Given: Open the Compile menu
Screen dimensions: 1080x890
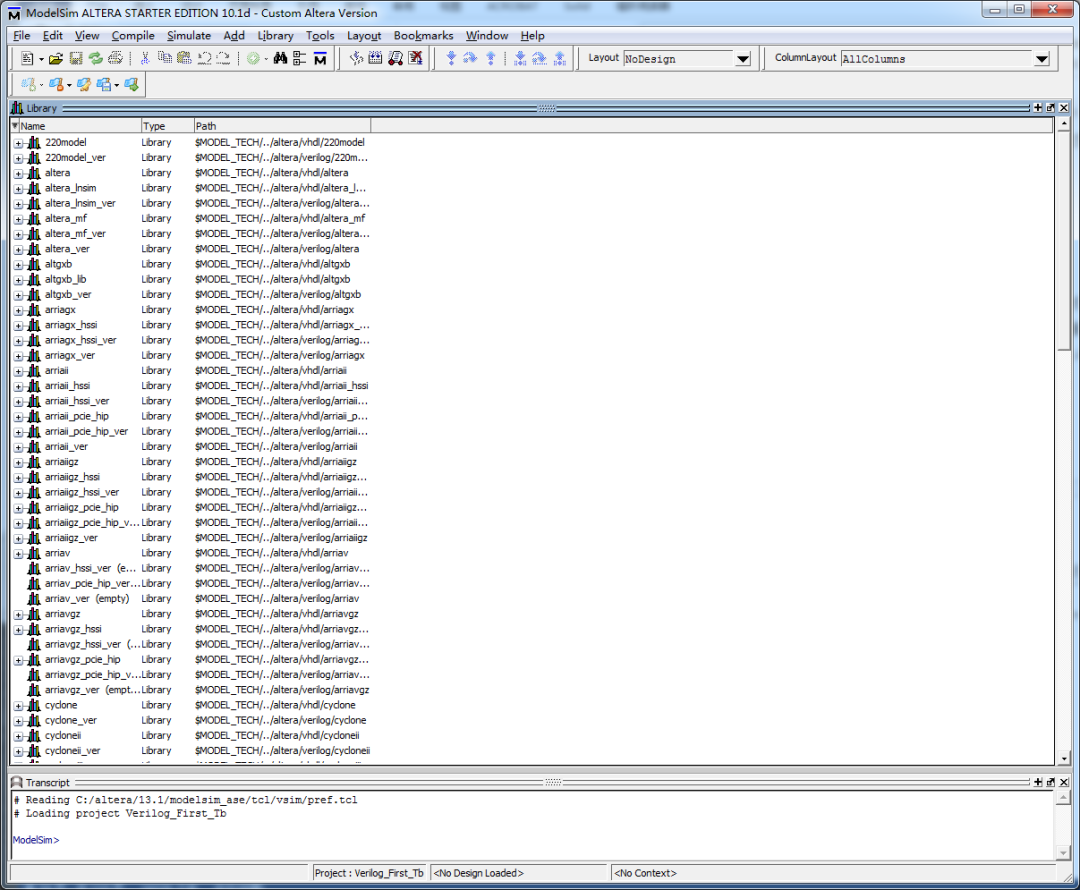Looking at the screenshot, I should pos(133,35).
